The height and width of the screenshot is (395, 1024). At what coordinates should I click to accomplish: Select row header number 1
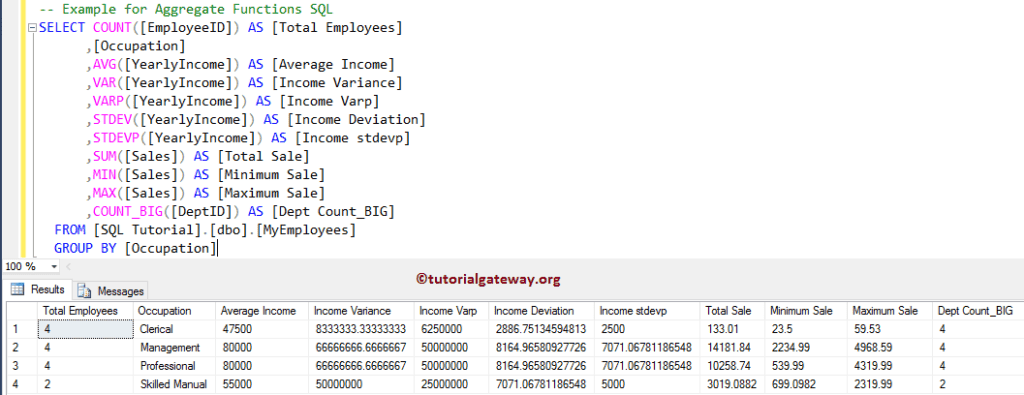[x=22, y=329]
